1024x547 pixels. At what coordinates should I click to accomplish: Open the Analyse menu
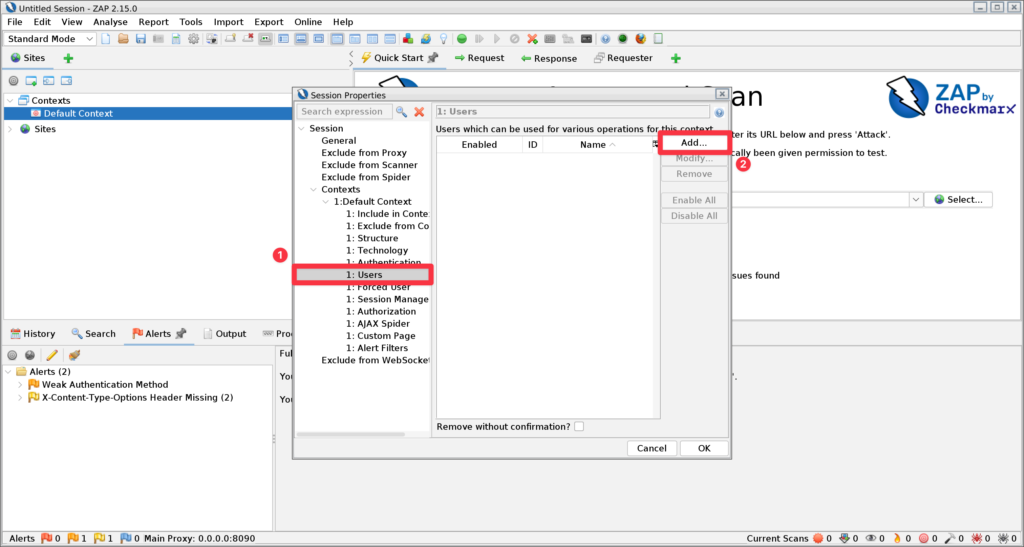110,22
